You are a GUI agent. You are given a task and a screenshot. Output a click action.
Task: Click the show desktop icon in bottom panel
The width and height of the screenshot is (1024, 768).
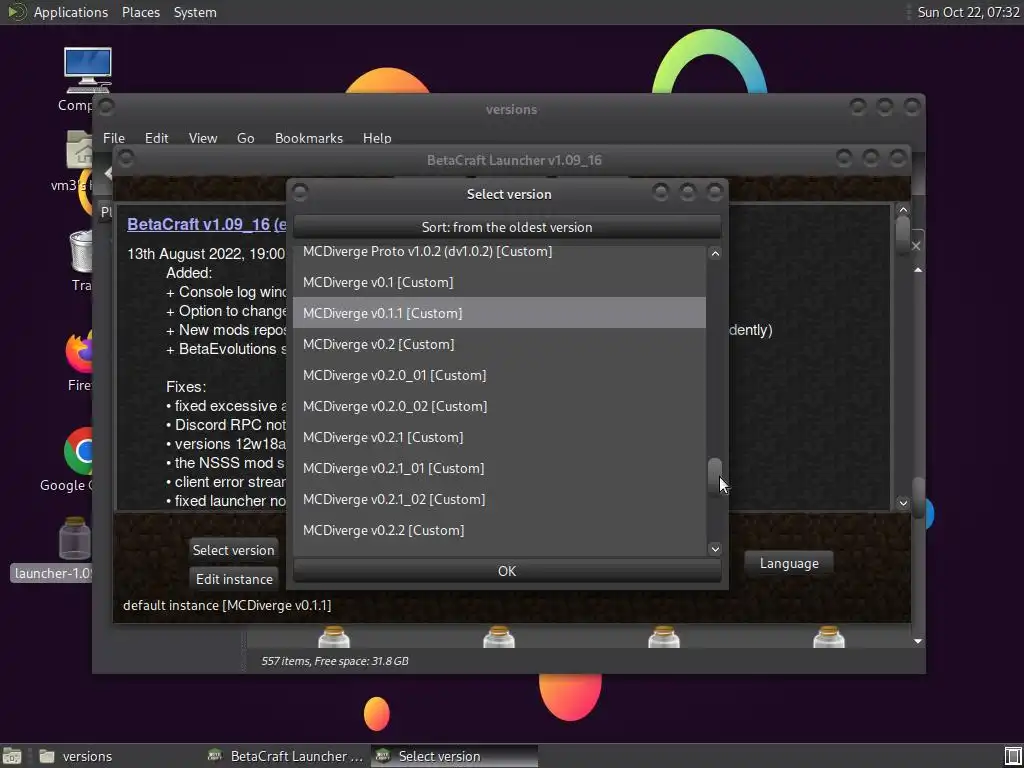click(12, 756)
